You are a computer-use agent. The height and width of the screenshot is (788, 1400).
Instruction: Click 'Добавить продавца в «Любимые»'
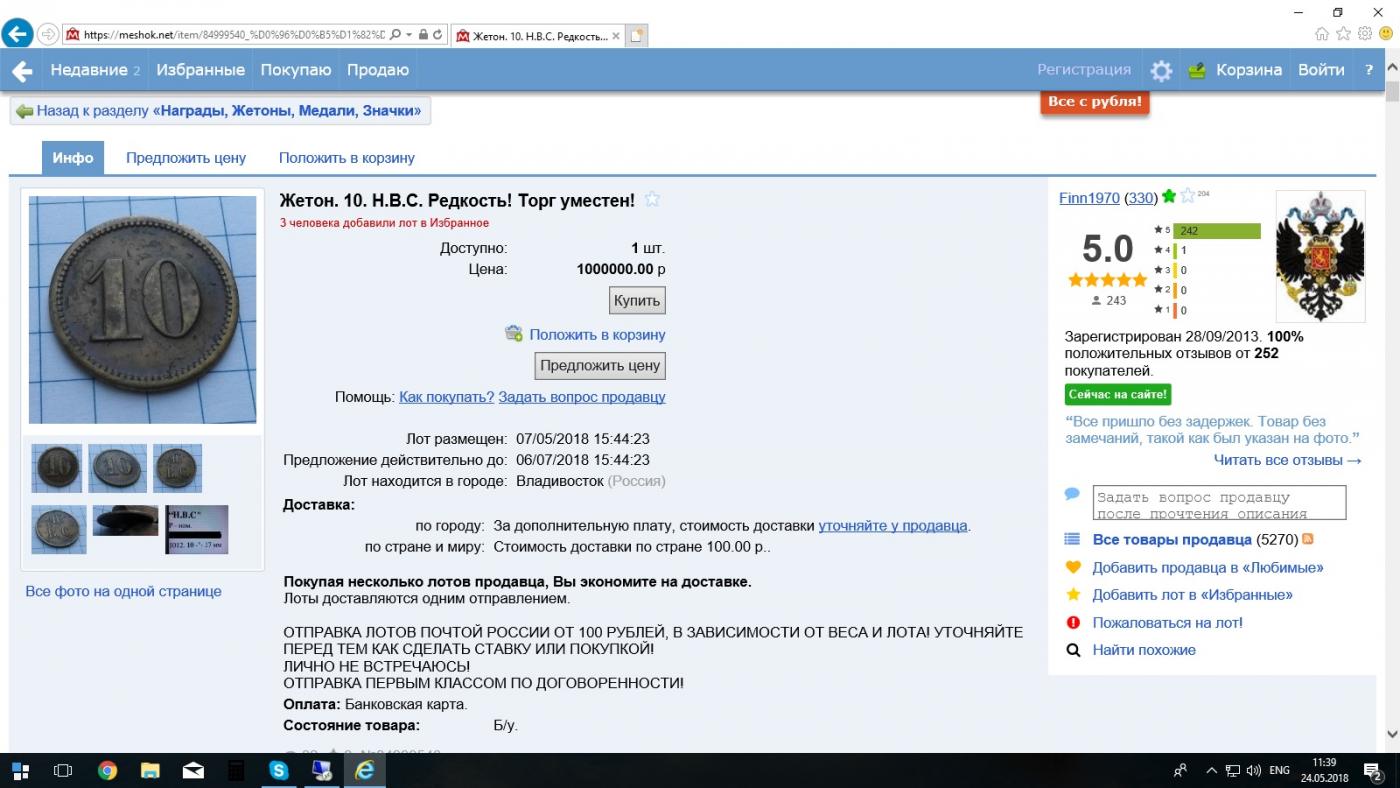pyautogui.click(x=1208, y=567)
